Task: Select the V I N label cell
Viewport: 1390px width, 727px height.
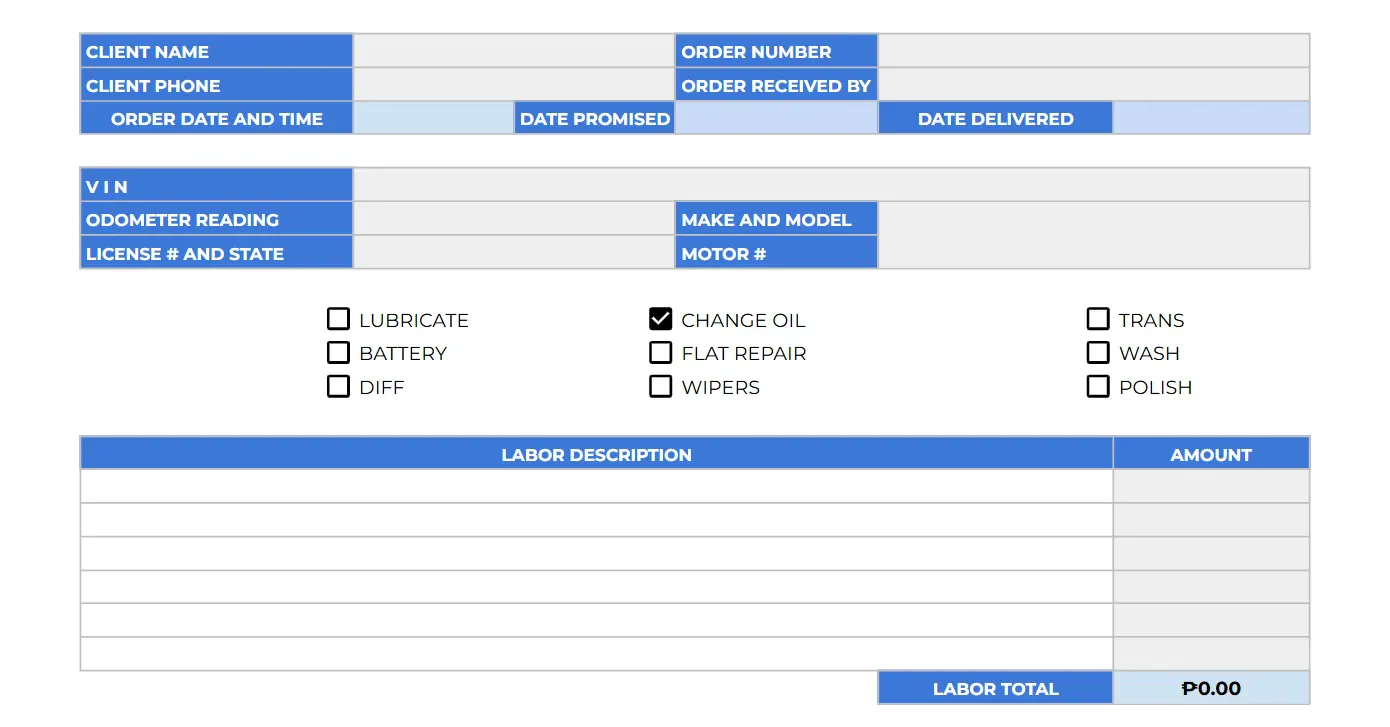Action: 216,185
